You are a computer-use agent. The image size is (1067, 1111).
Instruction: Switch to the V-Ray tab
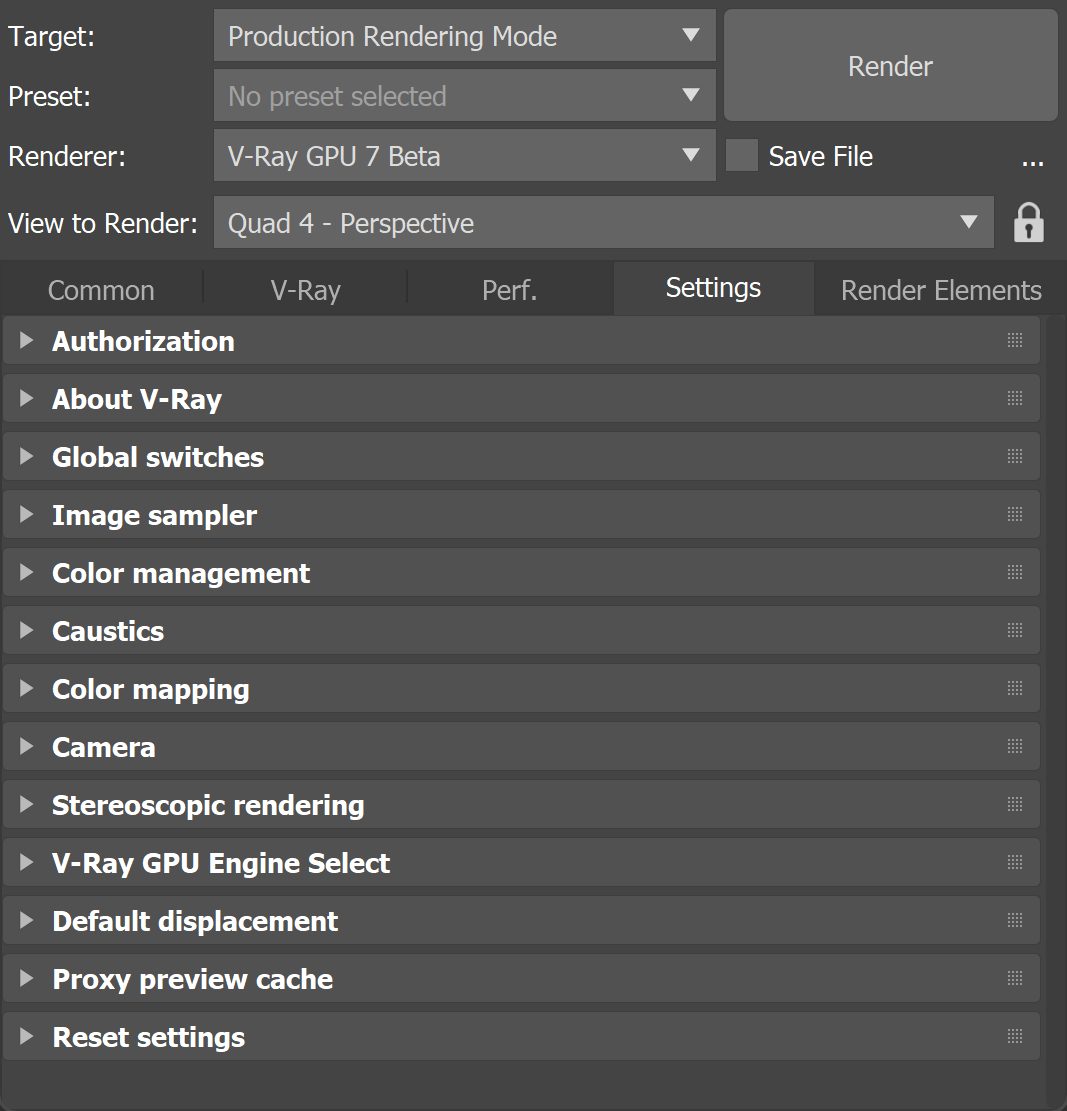pyautogui.click(x=305, y=290)
